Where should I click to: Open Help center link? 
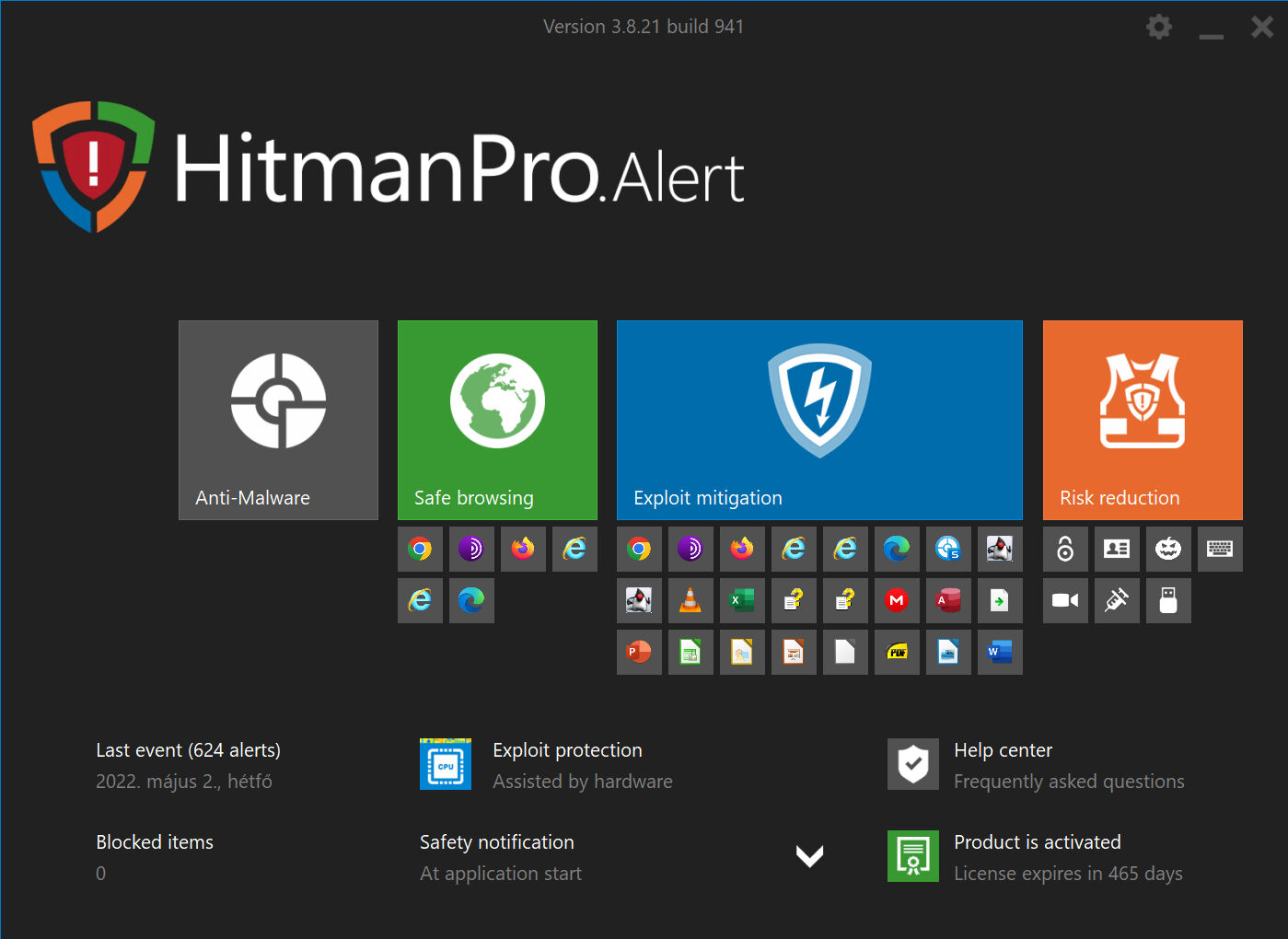(1003, 750)
